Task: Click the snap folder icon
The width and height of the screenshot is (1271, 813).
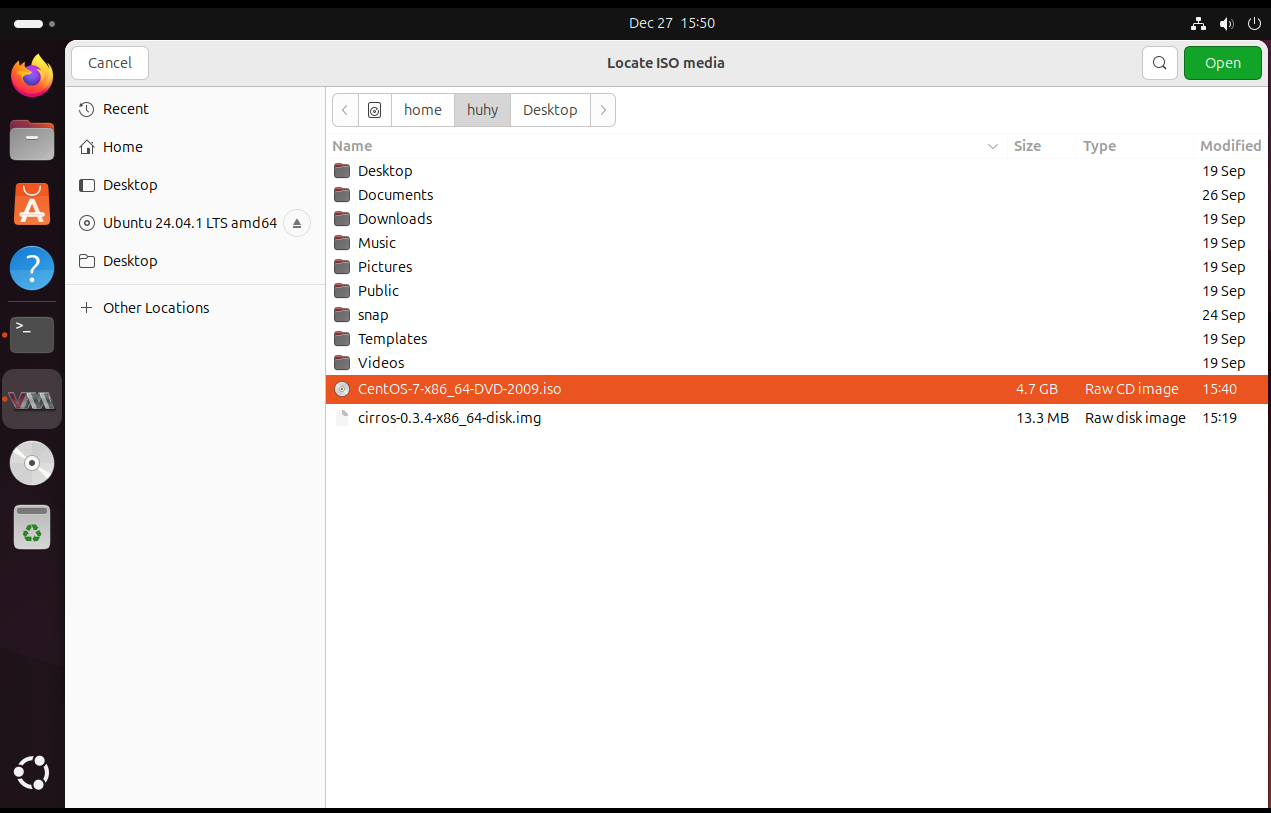Action: (342, 315)
